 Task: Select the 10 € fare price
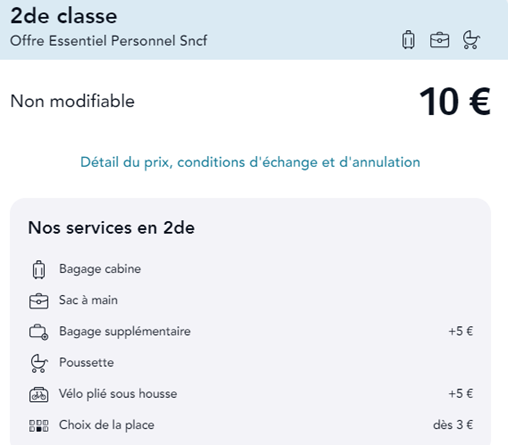coord(455,101)
